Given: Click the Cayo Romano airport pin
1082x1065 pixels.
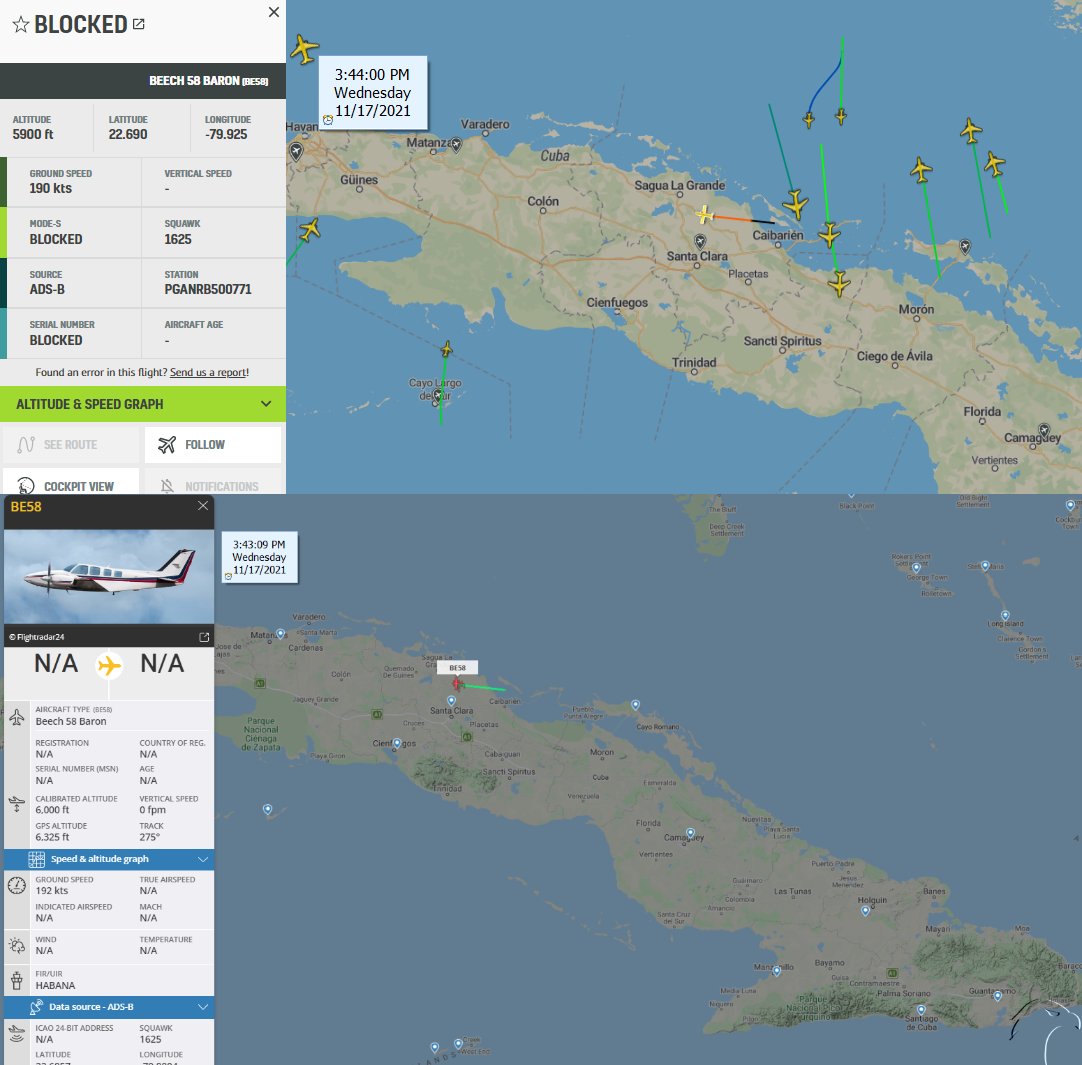Looking at the screenshot, I should coord(636,705).
